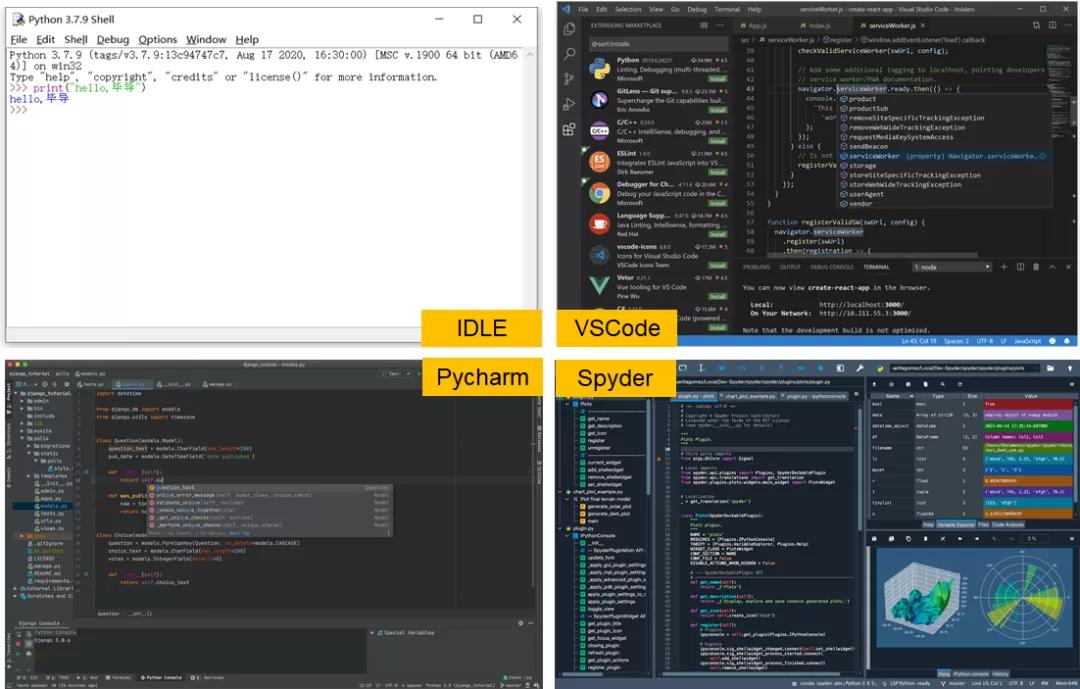Click the new terminal plus icon in VSCode
Viewport: 1080px width, 689px height.
pyautogui.click(x=1004, y=267)
